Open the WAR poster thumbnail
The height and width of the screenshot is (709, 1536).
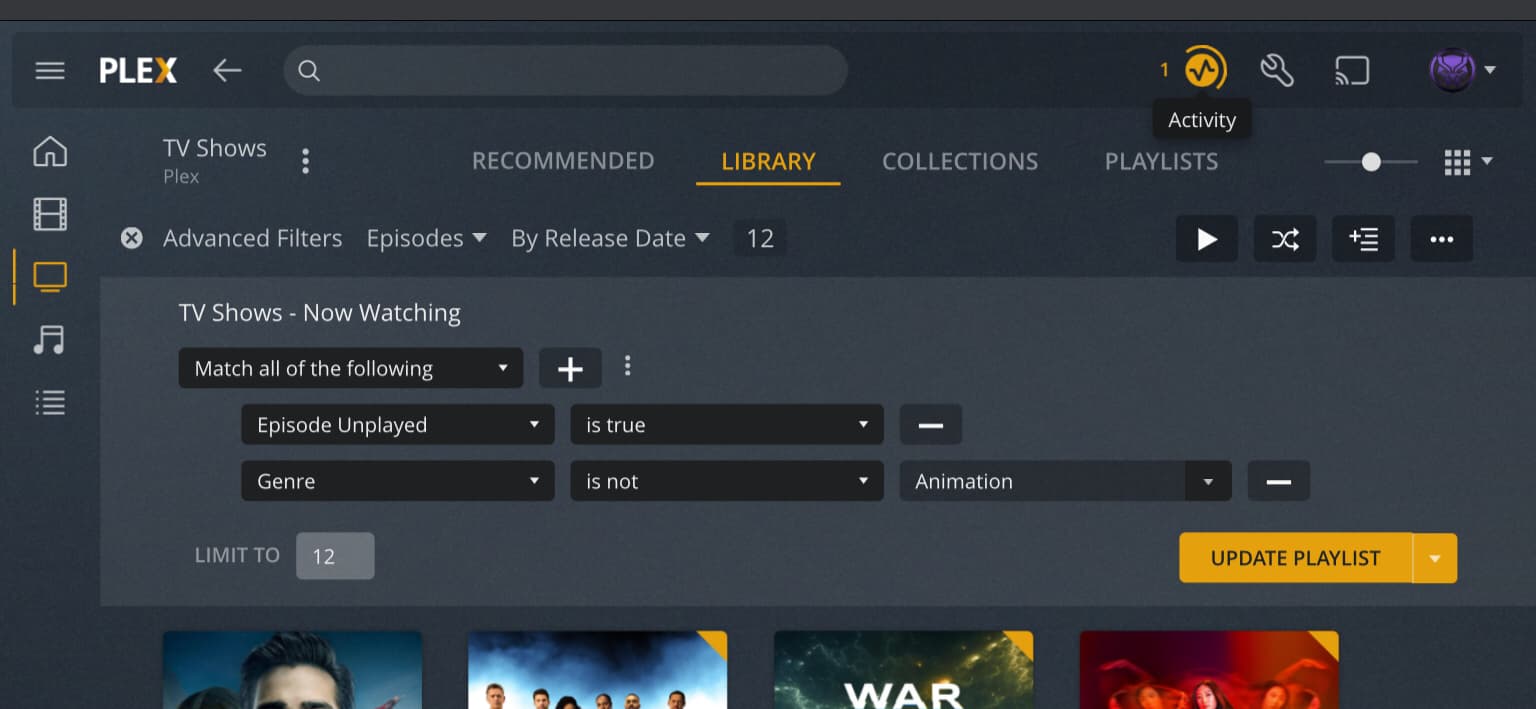point(903,670)
